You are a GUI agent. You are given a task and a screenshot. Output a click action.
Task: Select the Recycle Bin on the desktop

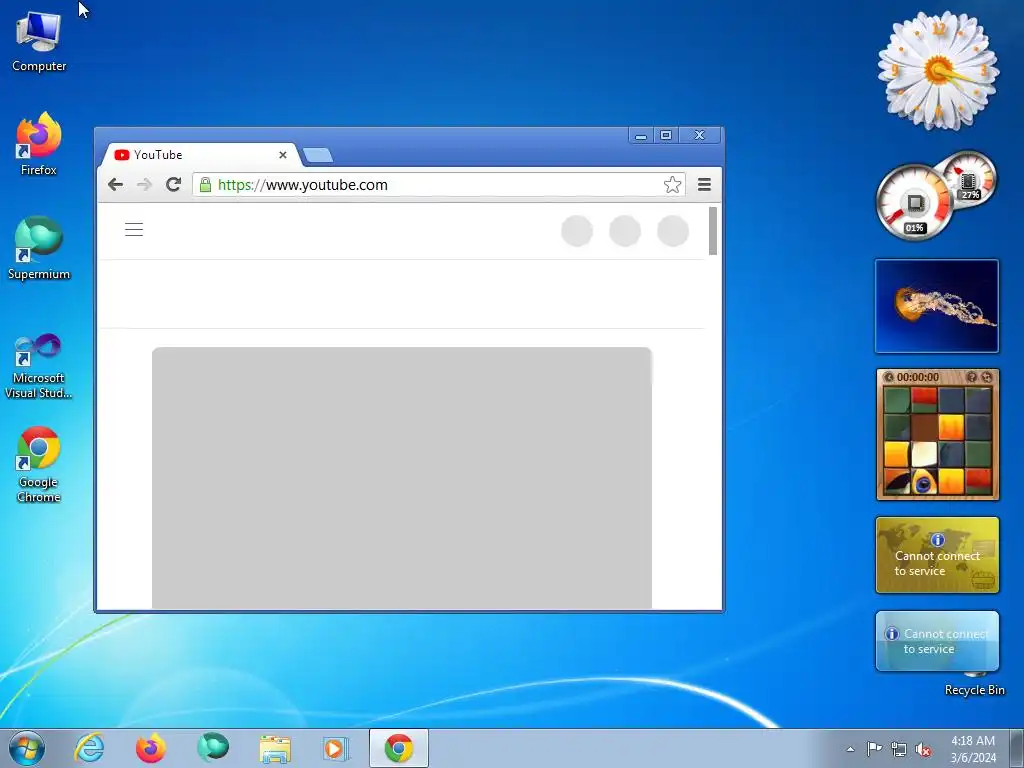[x=974, y=684]
